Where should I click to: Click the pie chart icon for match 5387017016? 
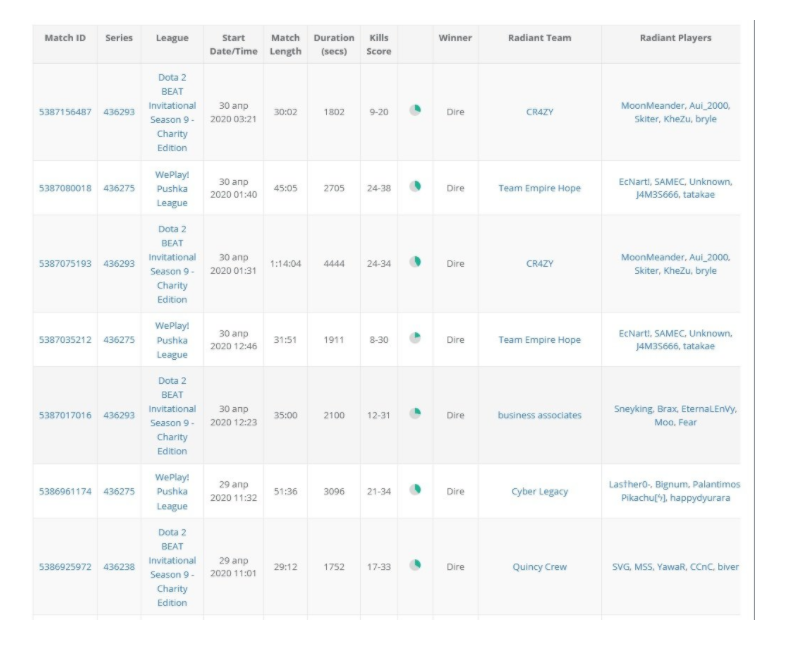(x=415, y=413)
